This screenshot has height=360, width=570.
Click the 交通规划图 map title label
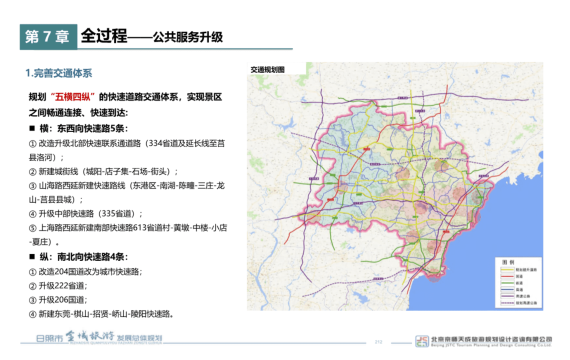click(268, 70)
